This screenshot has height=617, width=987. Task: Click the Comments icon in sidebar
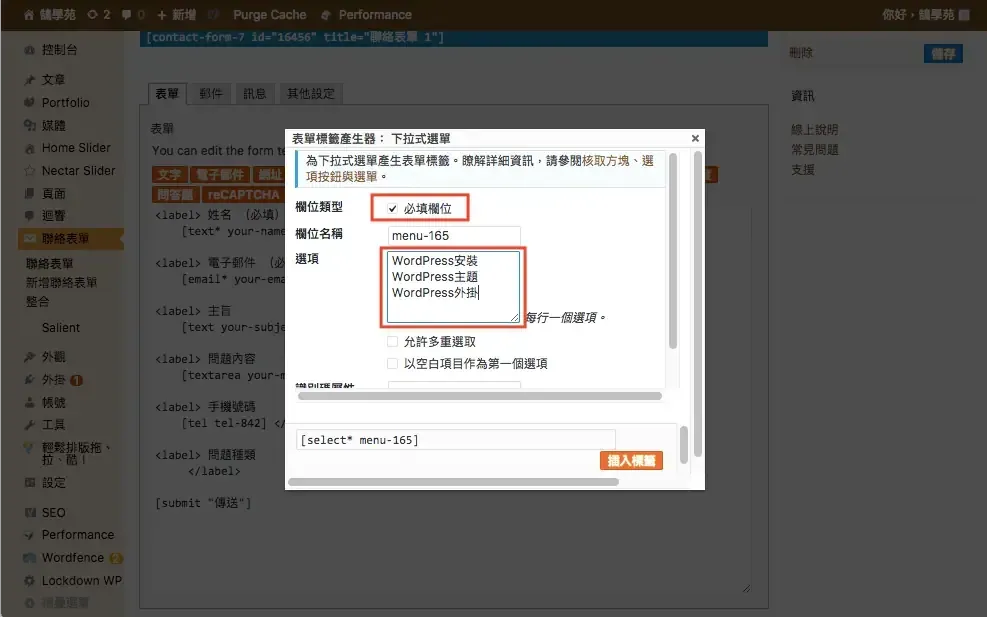pyautogui.click(x=29, y=215)
